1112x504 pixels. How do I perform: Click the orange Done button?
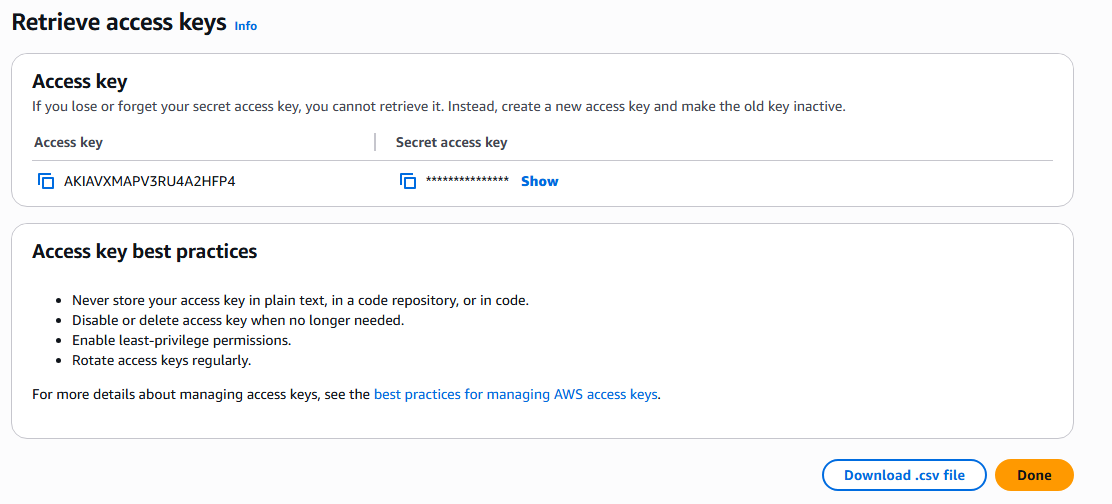[x=1034, y=475]
